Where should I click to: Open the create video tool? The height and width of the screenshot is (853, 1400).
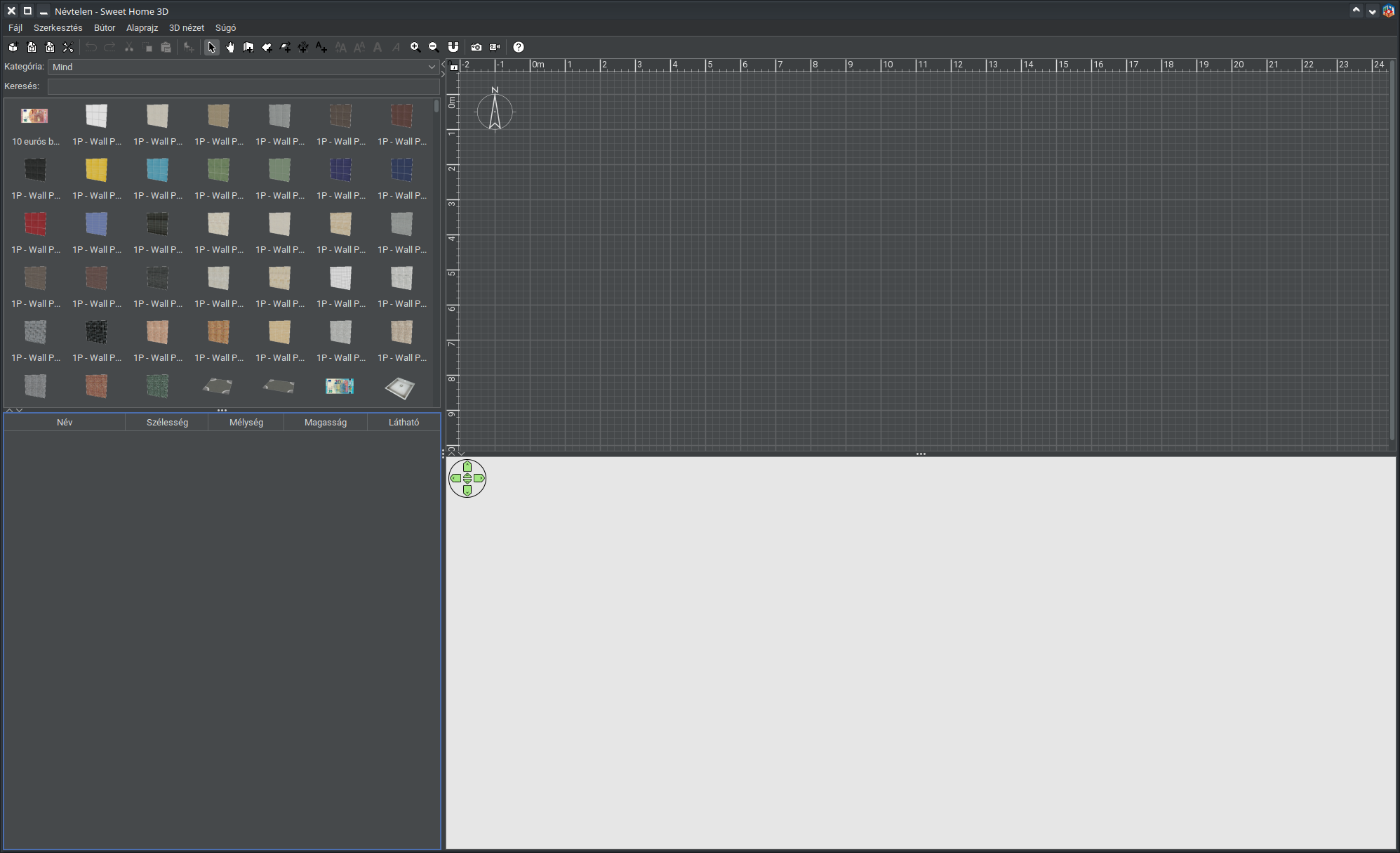[x=495, y=47]
